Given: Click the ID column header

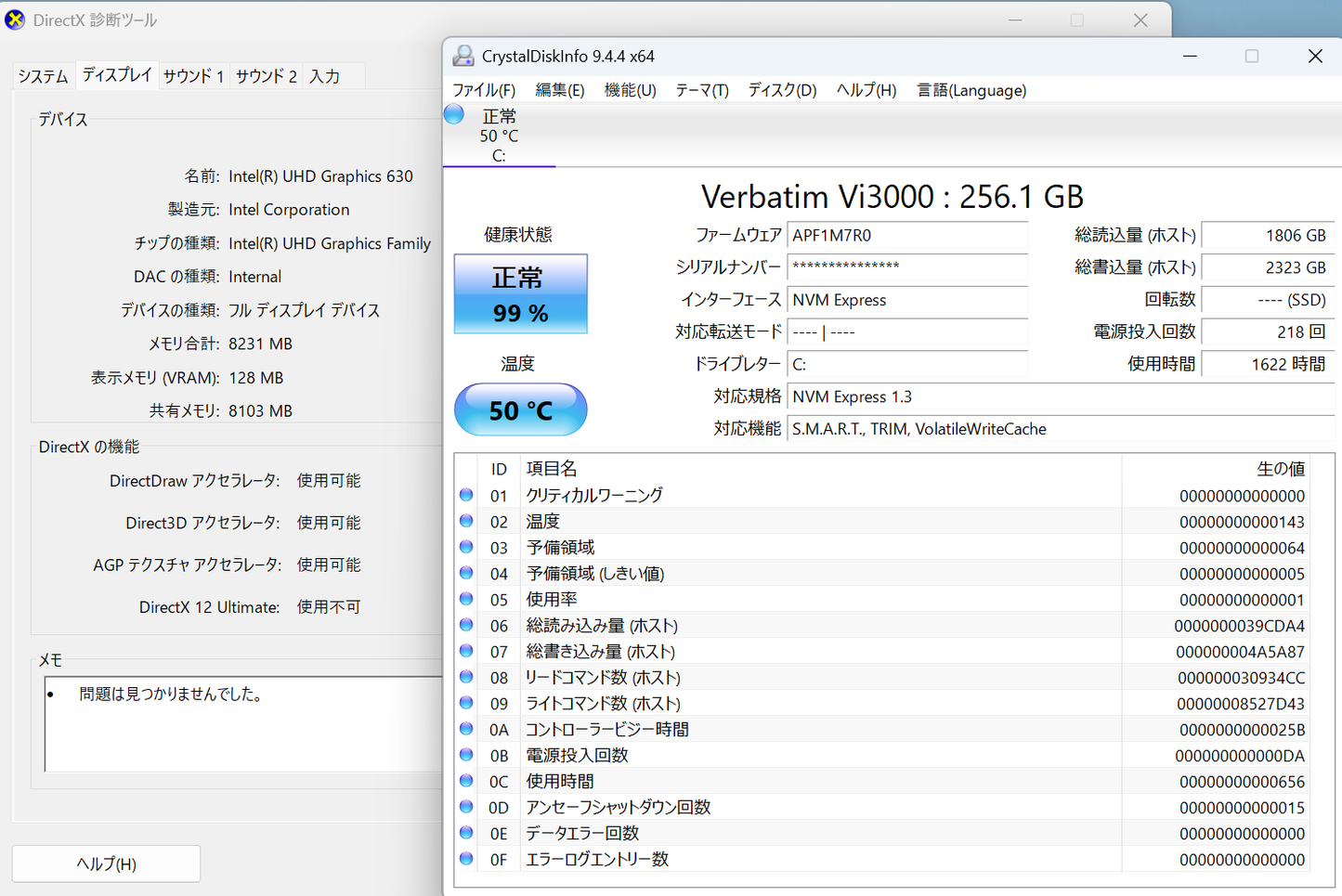Looking at the screenshot, I should pos(499,469).
